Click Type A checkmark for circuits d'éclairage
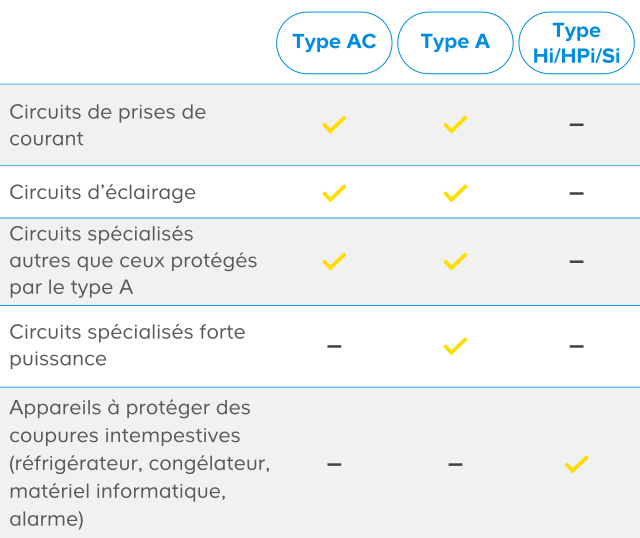The image size is (640, 538). pos(455,192)
